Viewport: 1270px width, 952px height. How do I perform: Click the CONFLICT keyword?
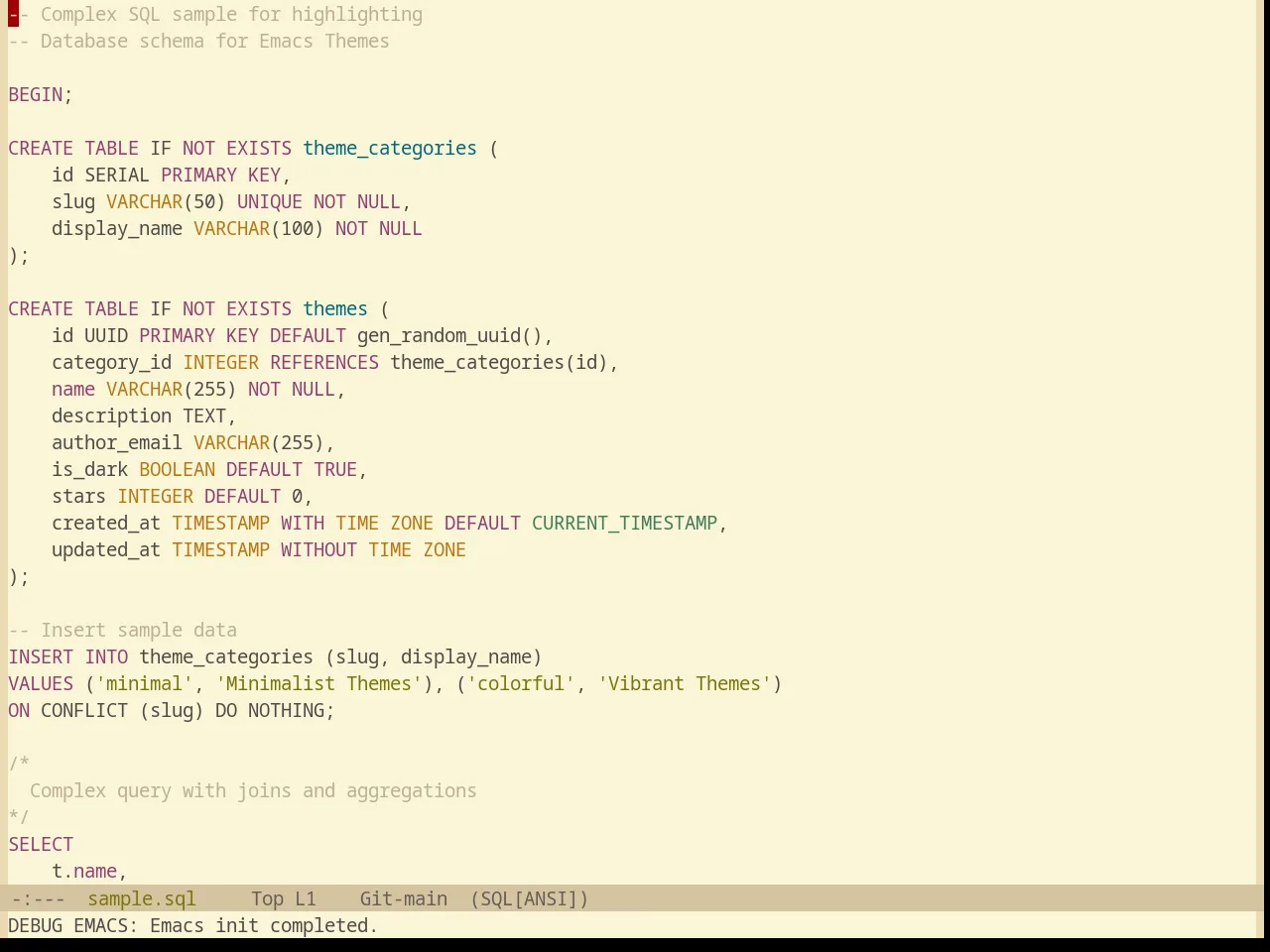(x=84, y=710)
